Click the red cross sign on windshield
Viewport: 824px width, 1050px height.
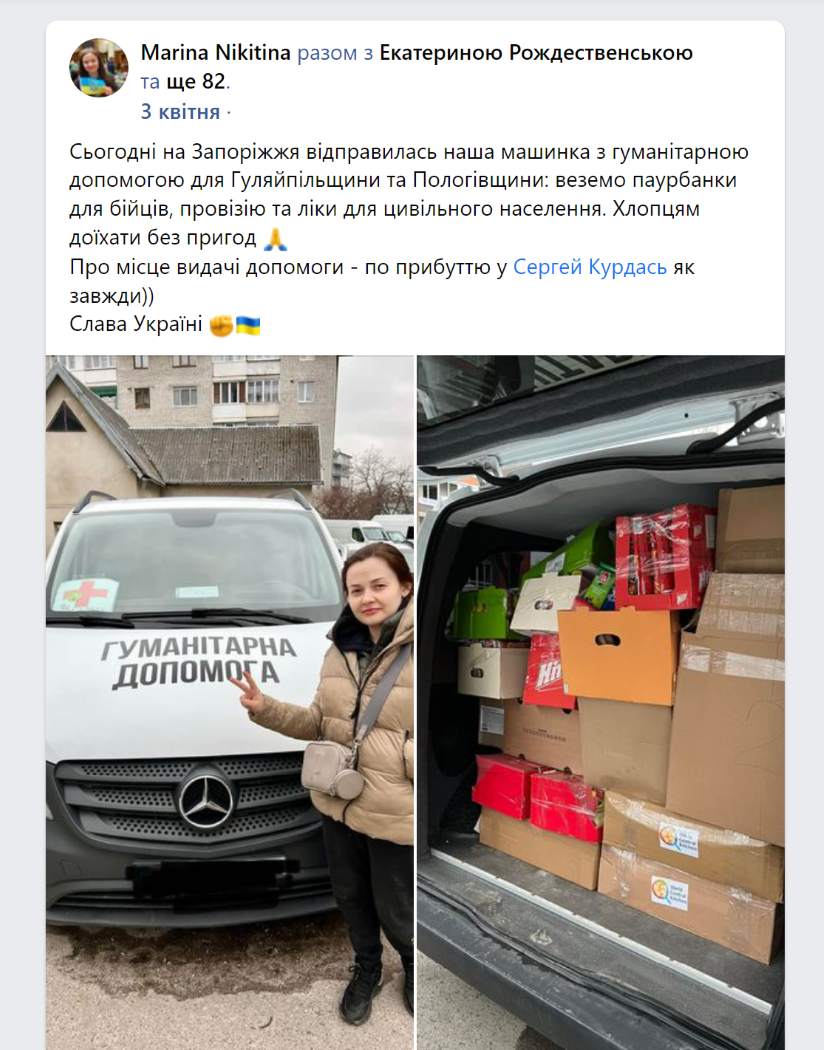(x=85, y=595)
